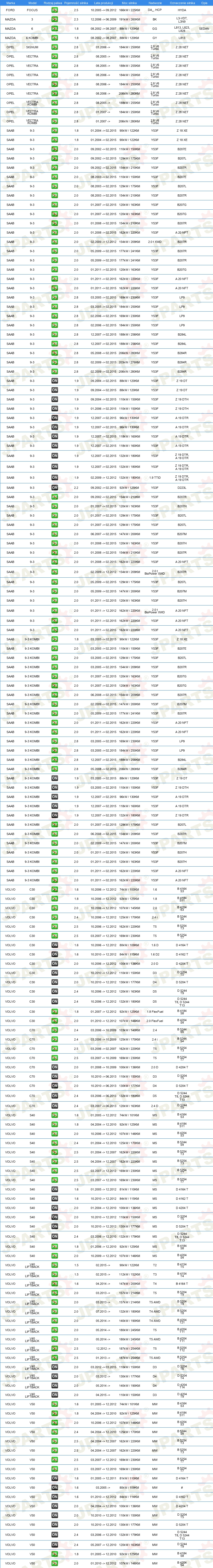Select the DA_, HCP body code cell
213x1568 pixels.
click(x=155, y=10)
